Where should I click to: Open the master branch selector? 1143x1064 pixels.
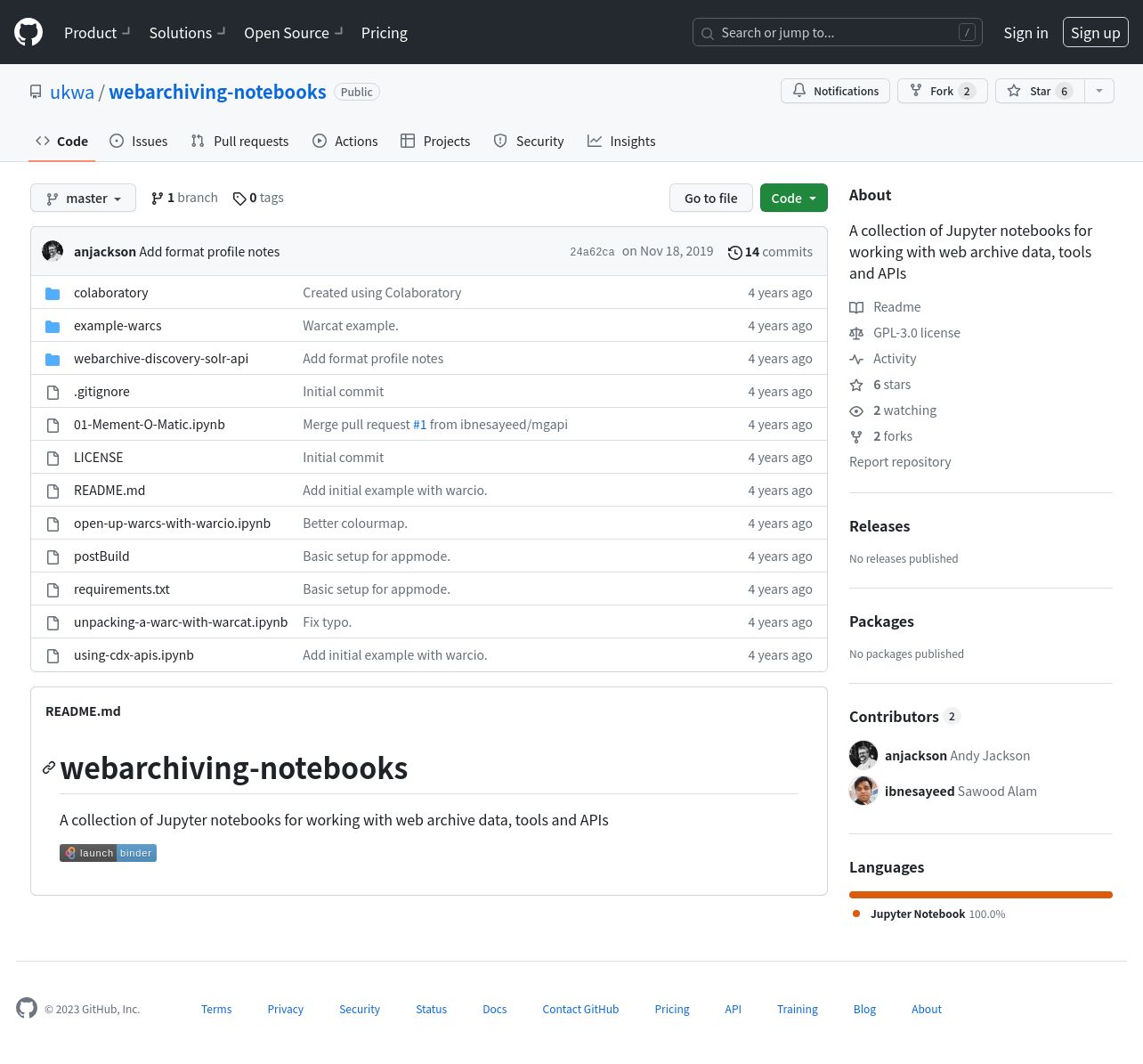83,198
